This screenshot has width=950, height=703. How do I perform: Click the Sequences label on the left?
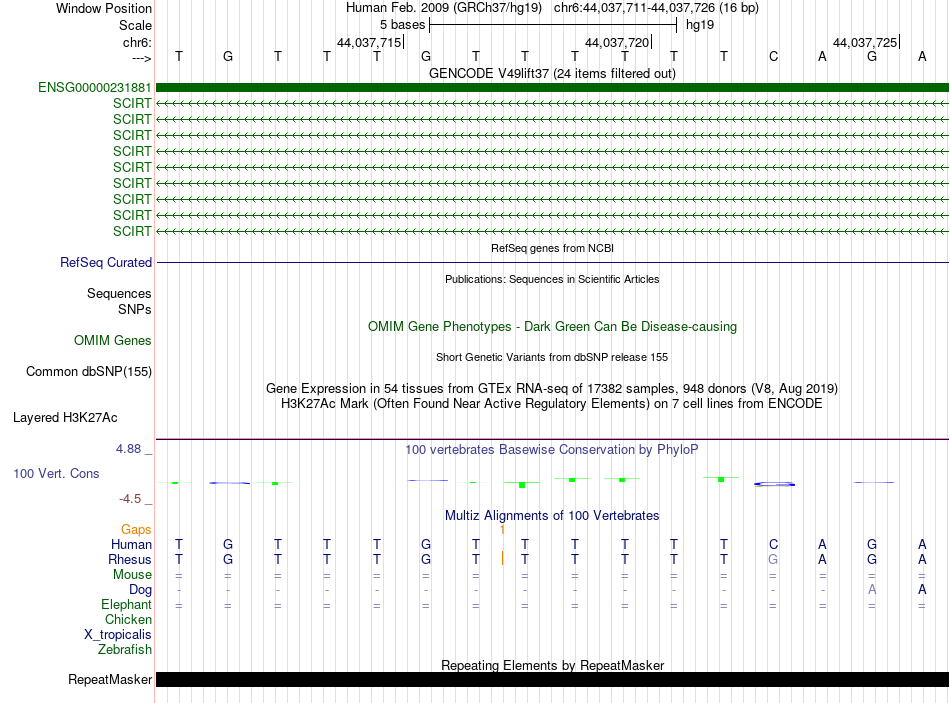(x=119, y=293)
